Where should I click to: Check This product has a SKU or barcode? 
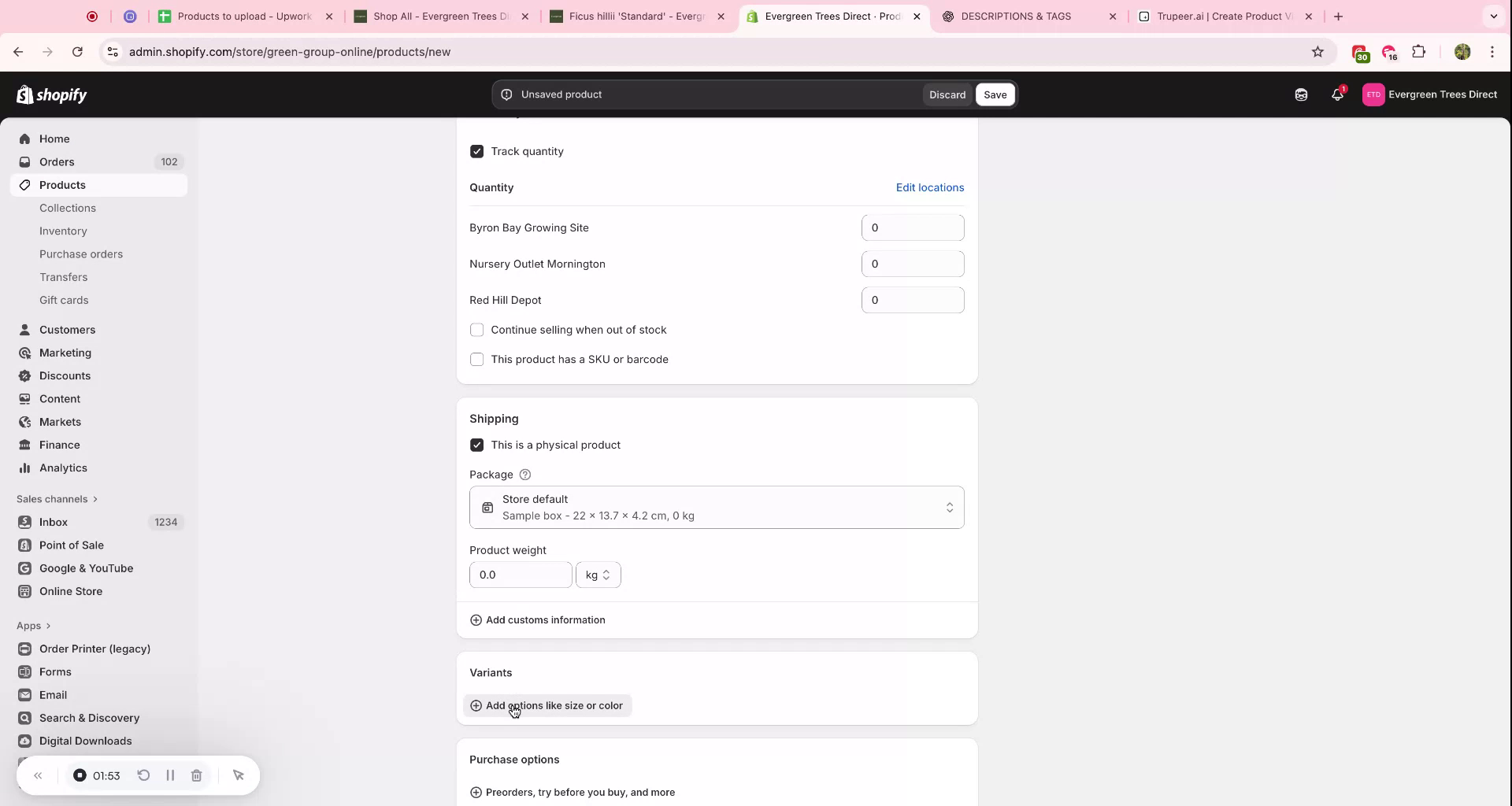click(477, 359)
